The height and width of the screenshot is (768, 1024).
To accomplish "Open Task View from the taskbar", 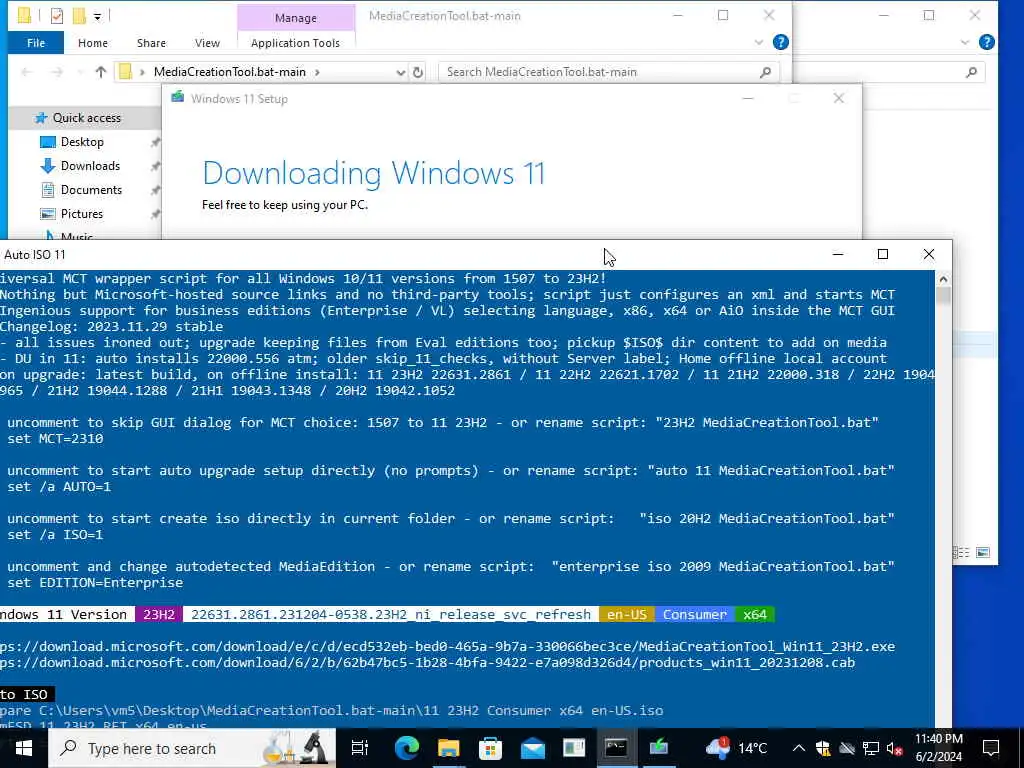I will click(x=360, y=748).
